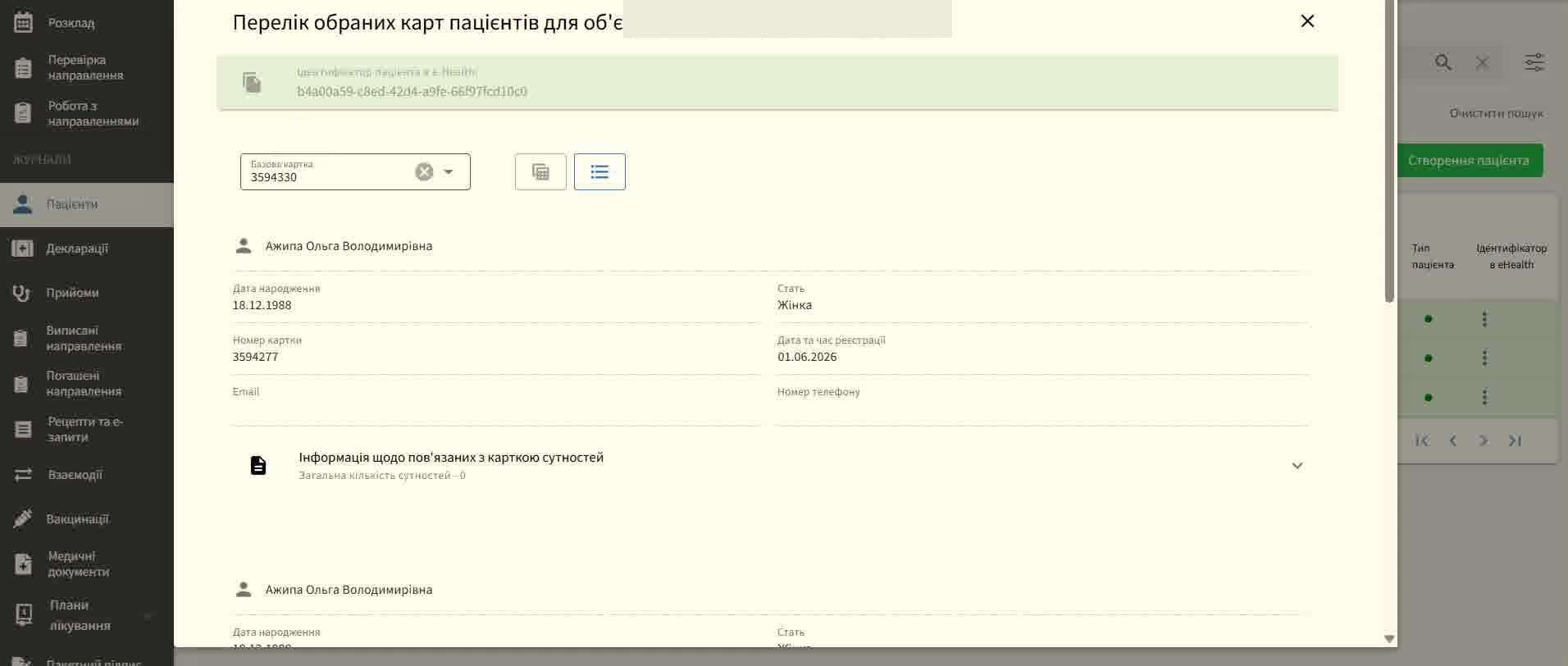
Task: Click the search magnifier icon
Action: pos(1443,62)
